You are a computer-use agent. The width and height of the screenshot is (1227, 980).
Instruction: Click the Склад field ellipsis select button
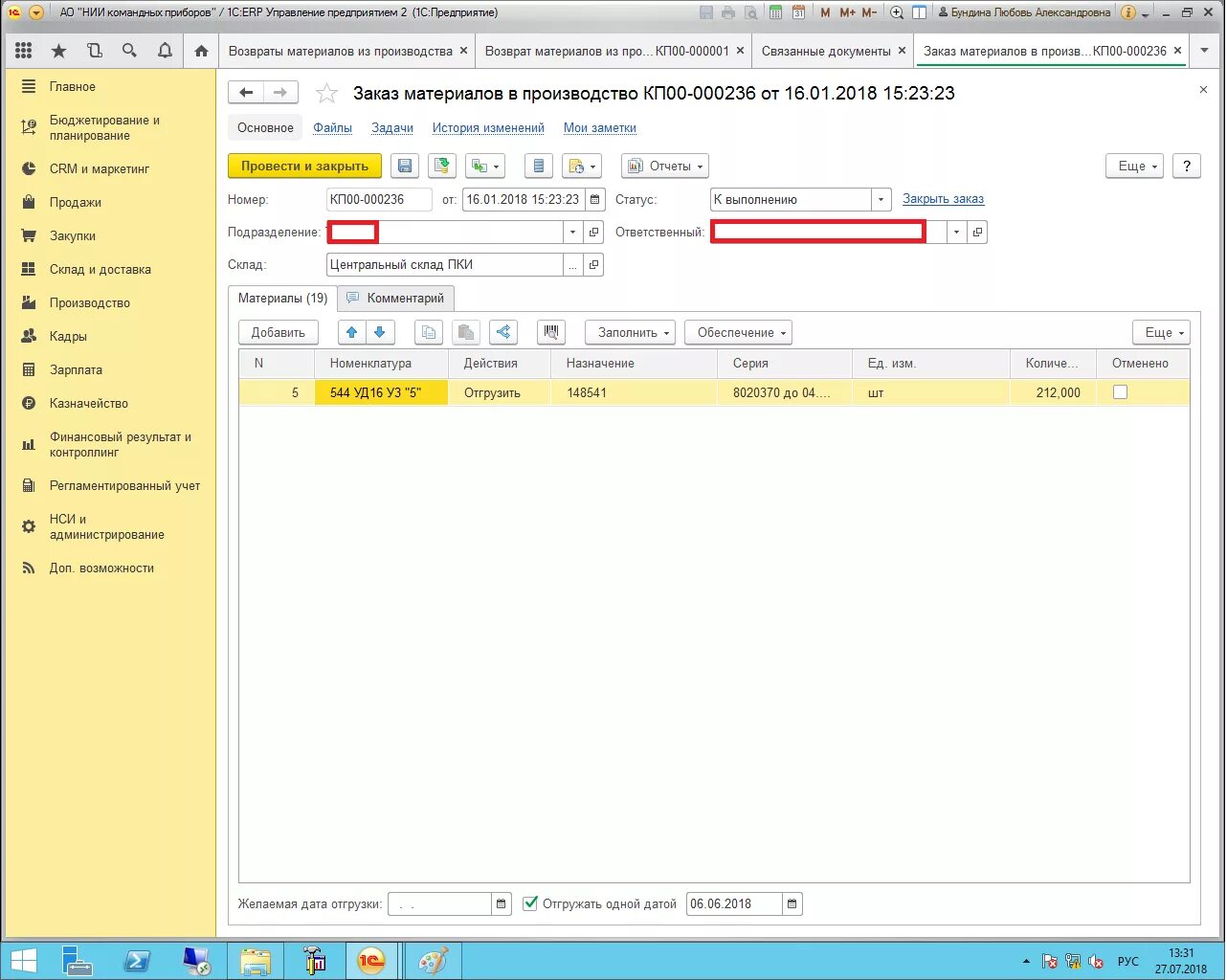(x=573, y=265)
